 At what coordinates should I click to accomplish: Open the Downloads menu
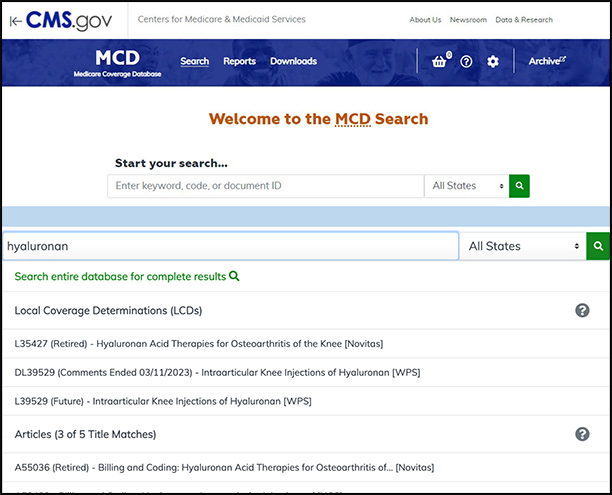293,62
